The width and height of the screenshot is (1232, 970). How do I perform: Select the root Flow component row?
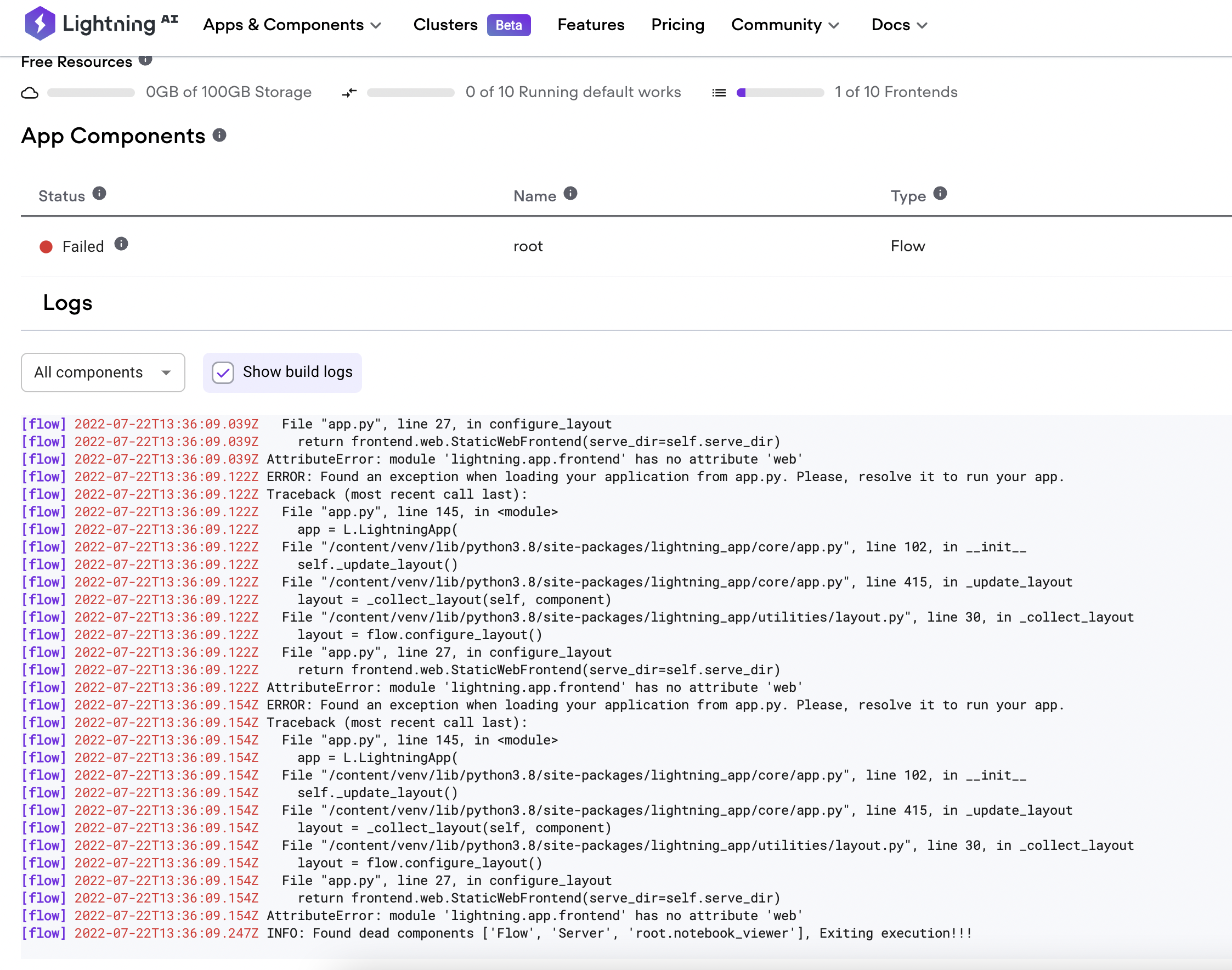[528, 246]
